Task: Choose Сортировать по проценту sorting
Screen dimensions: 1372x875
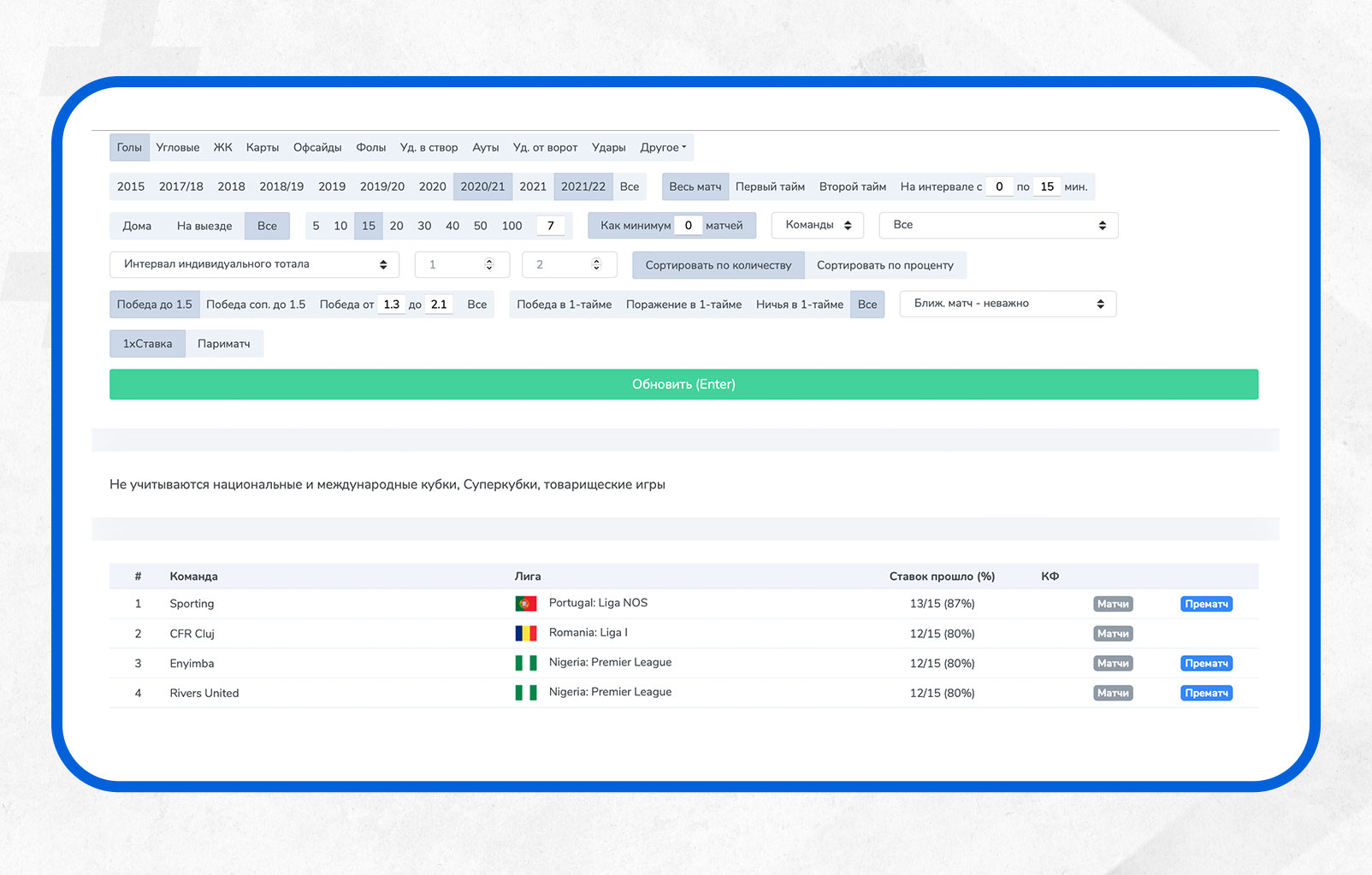Action: click(884, 265)
